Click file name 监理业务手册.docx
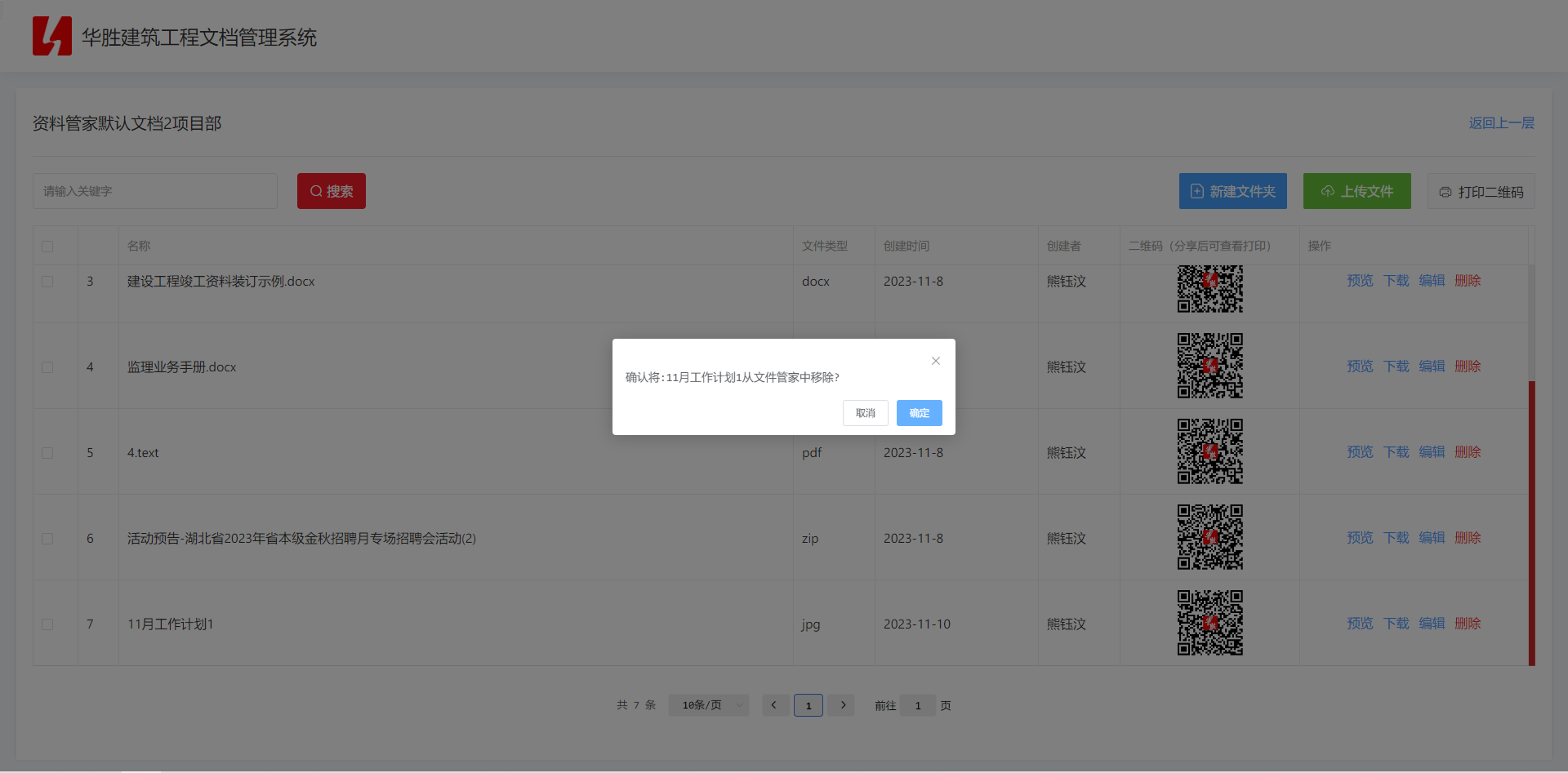 pos(182,367)
